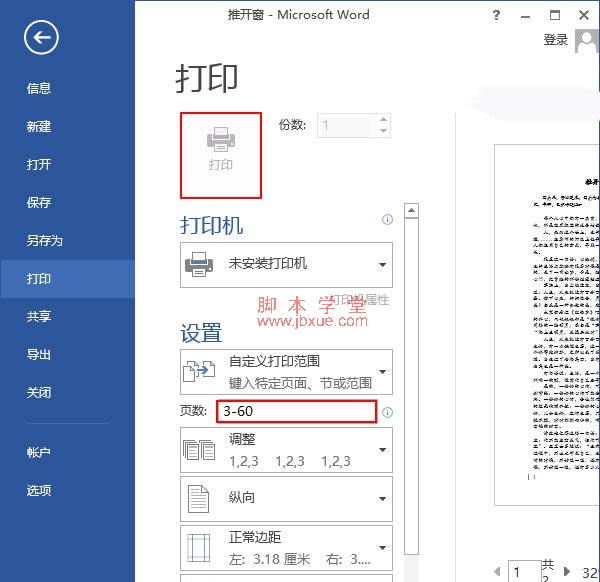The width and height of the screenshot is (600, 582).
Task: Click the settings scrollbar up arrow
Action: coord(411,210)
